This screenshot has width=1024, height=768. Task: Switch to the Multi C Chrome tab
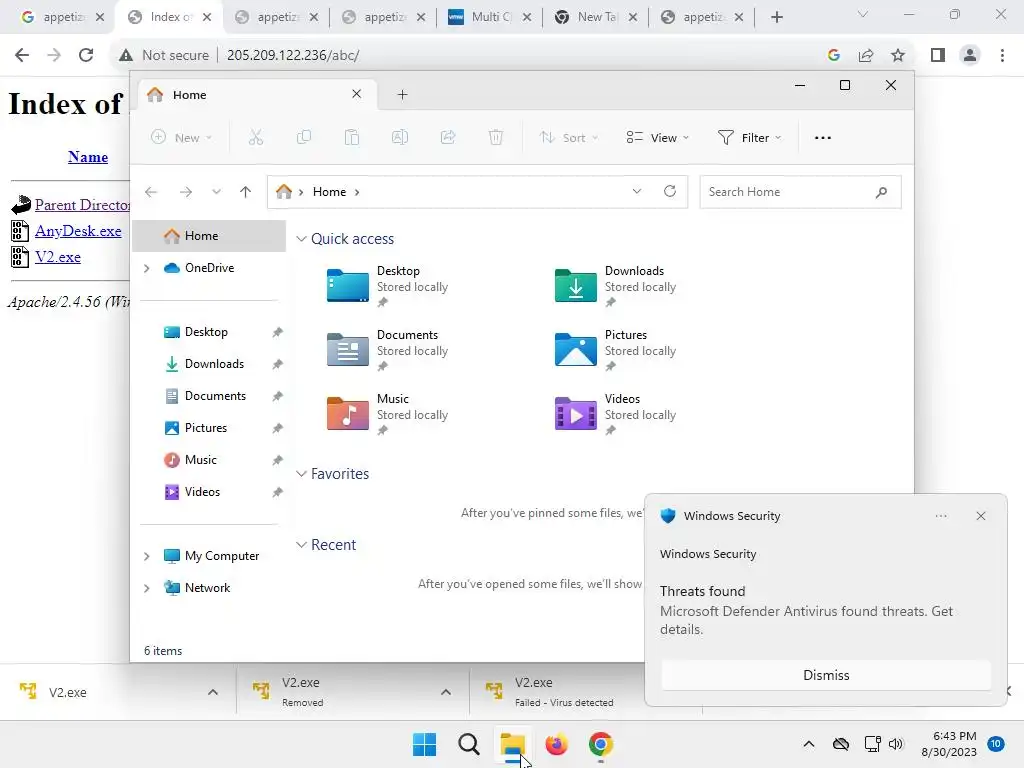coord(488,17)
